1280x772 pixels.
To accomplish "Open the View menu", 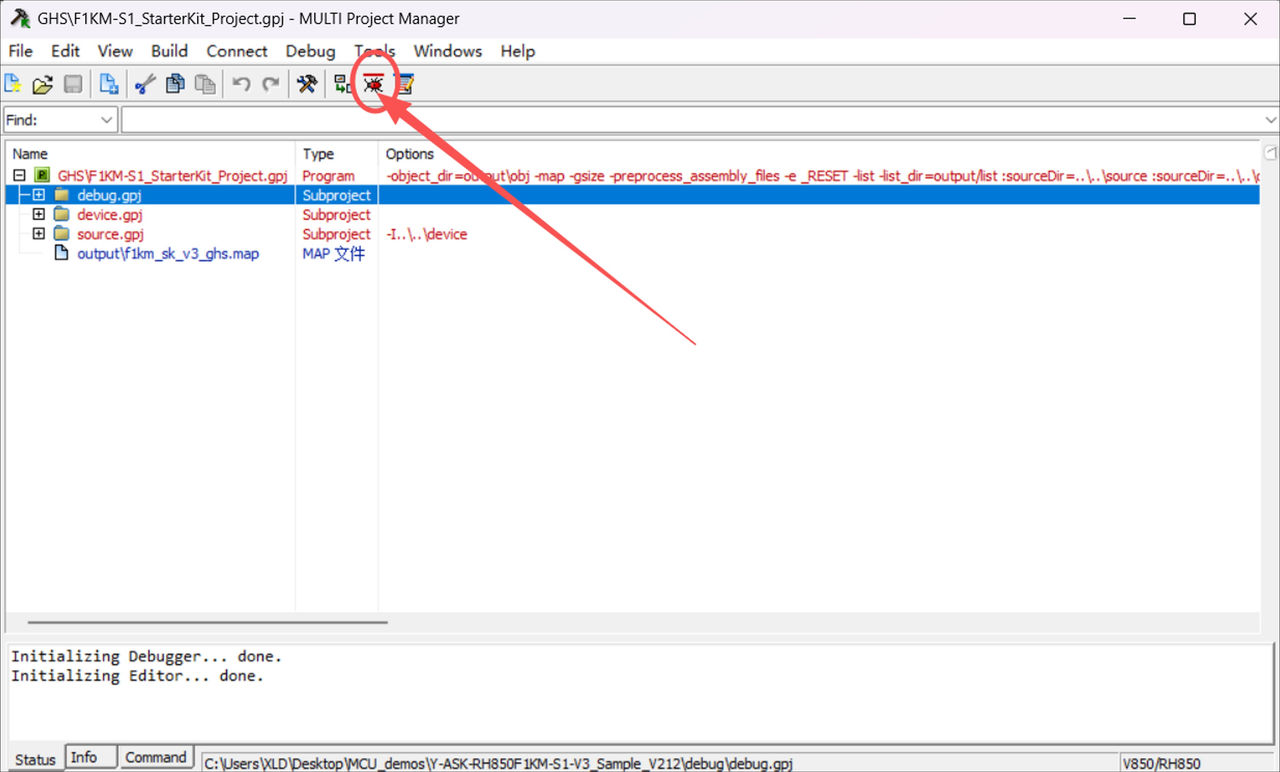I will coord(115,51).
